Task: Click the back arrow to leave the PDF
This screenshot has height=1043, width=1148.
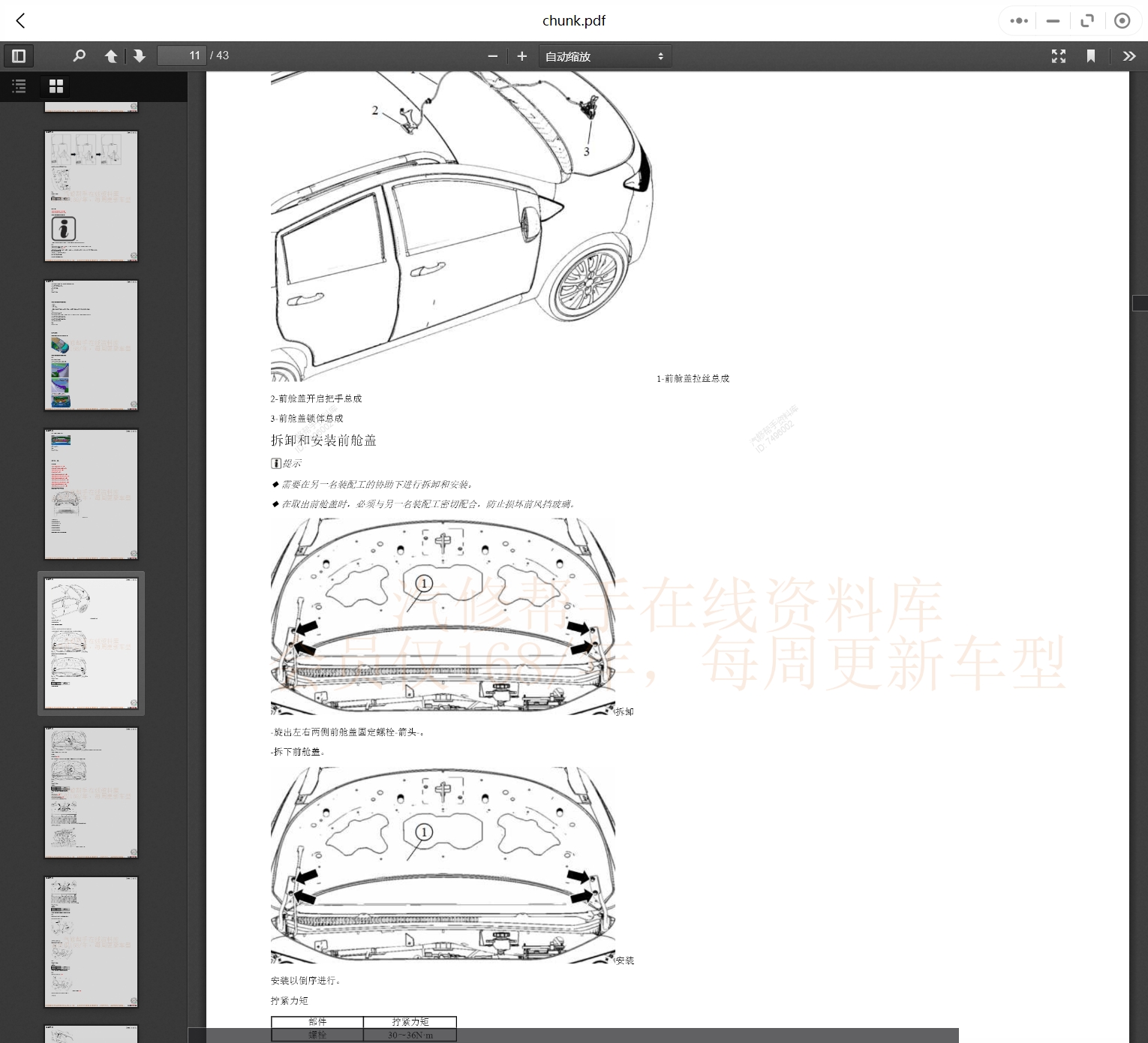Action: click(20, 20)
